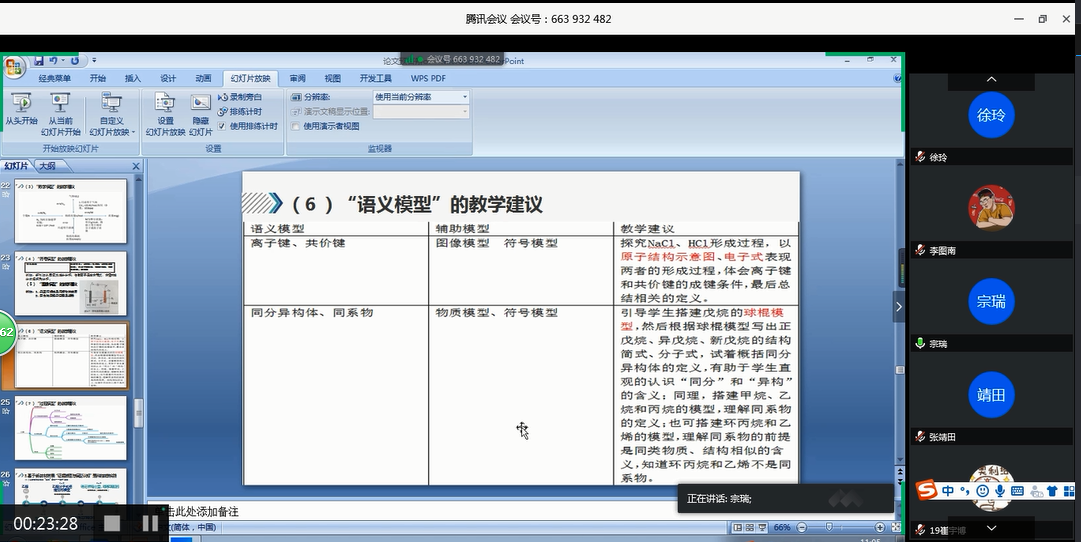Viewport: 1081px width, 542px height.
Task: Collapse participant list with top chevron
Action: coord(991,79)
